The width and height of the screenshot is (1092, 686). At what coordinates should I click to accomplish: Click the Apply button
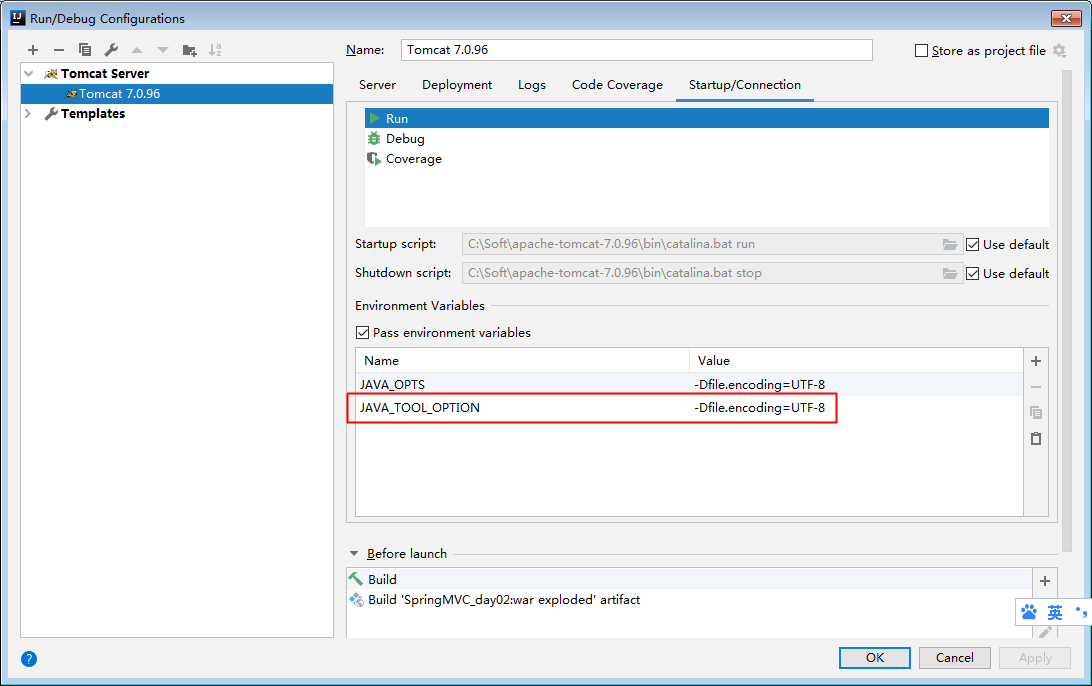[x=1035, y=657]
